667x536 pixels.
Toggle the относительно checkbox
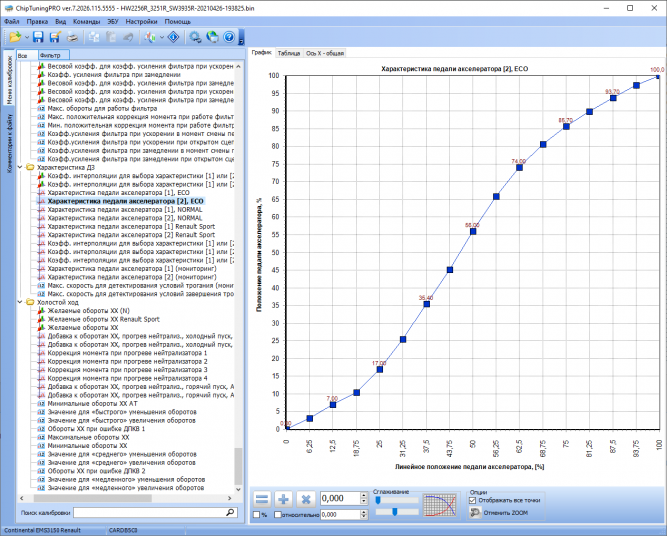(x=278, y=515)
